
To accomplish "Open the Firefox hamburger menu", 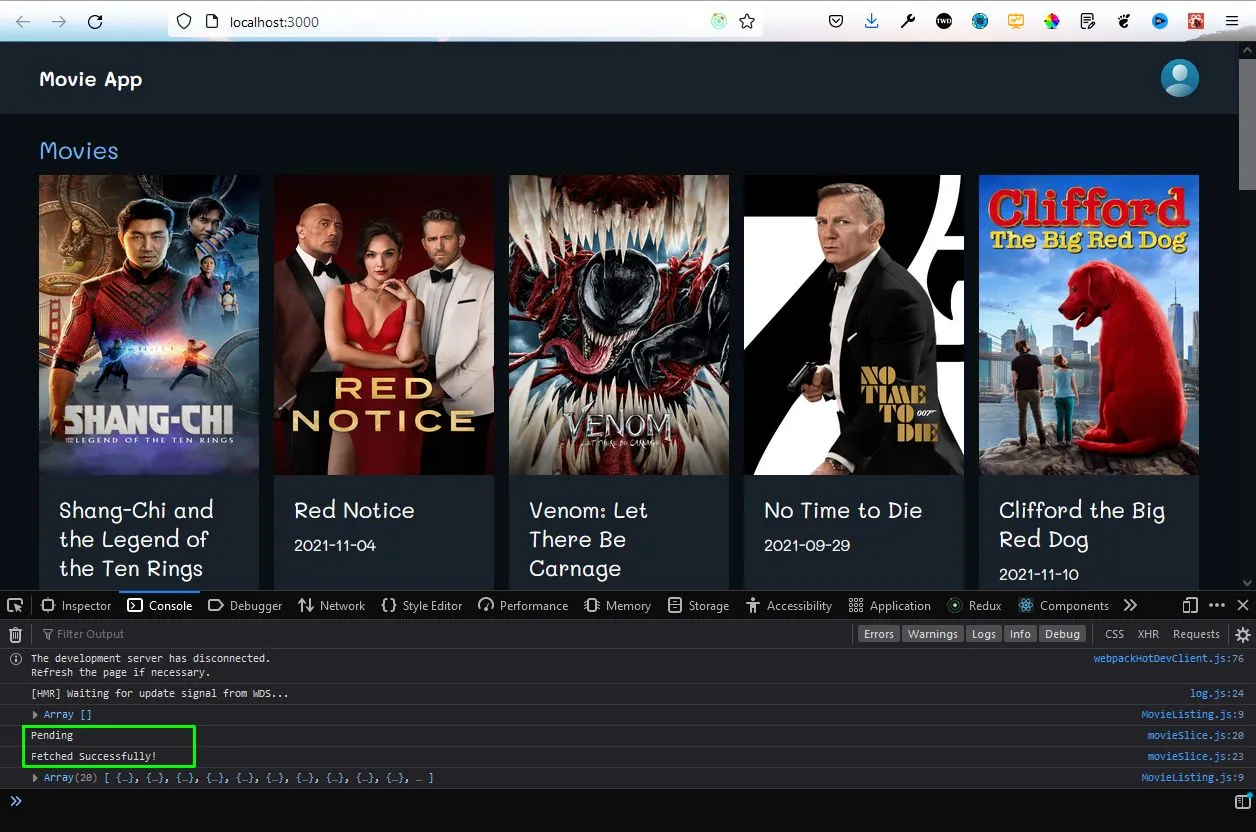I will coord(1232,21).
